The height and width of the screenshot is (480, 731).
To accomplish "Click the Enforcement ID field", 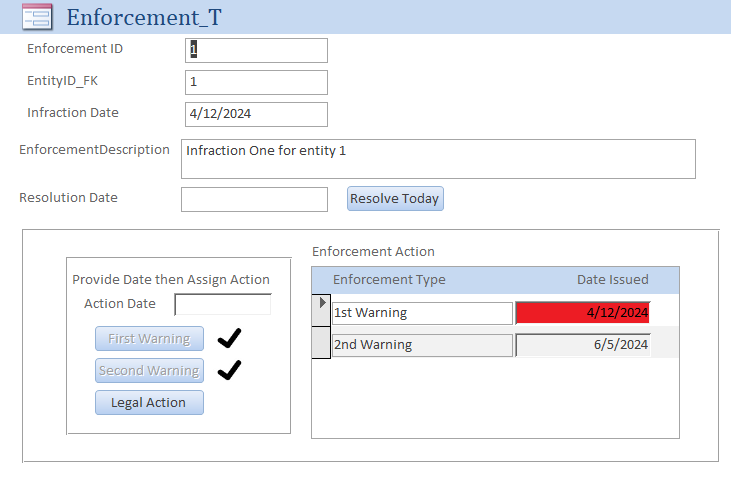I will pos(256,50).
